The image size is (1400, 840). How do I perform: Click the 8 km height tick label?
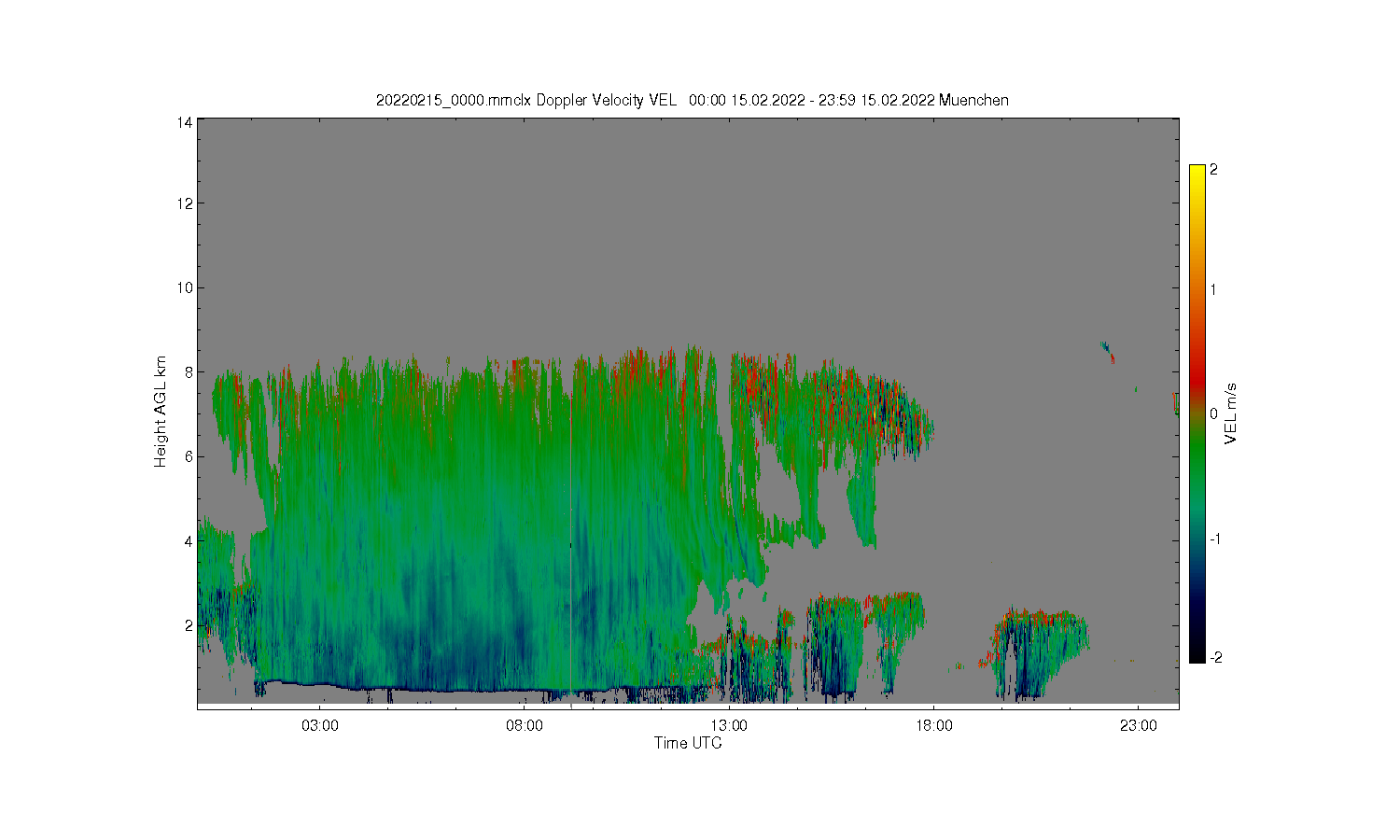[189, 371]
